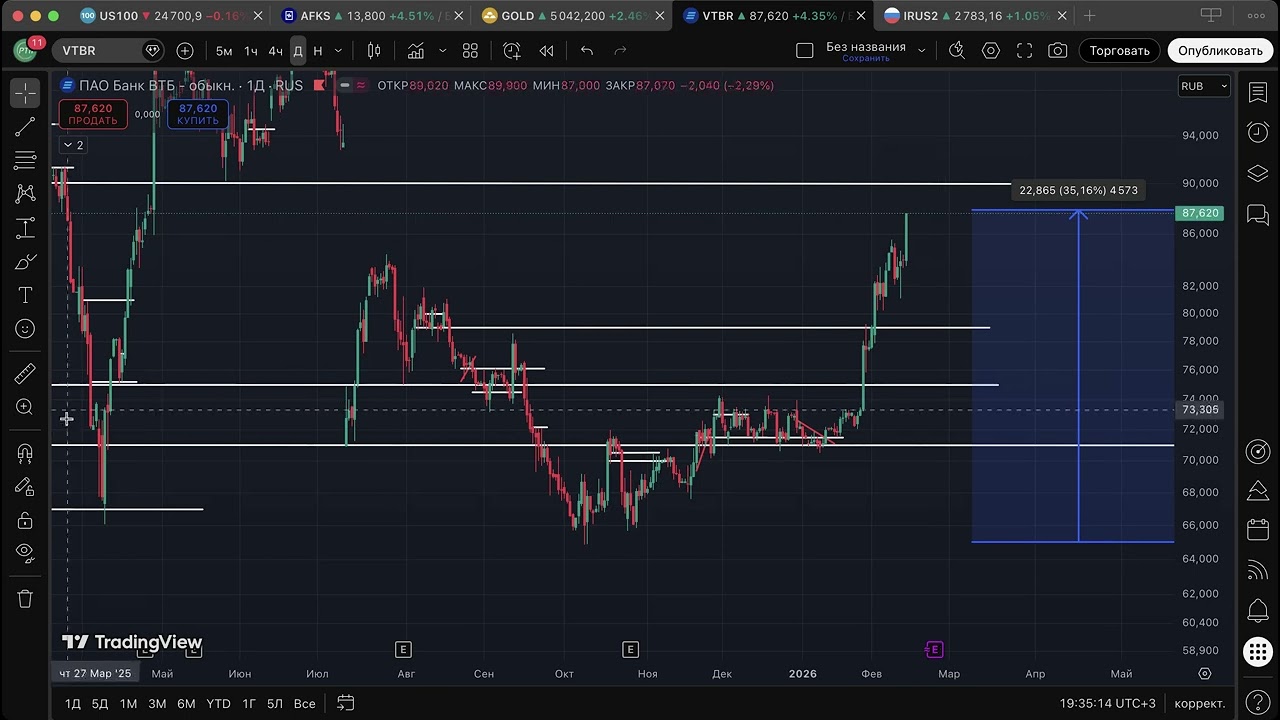Expand the favorite indicators chevron

(x=442, y=51)
